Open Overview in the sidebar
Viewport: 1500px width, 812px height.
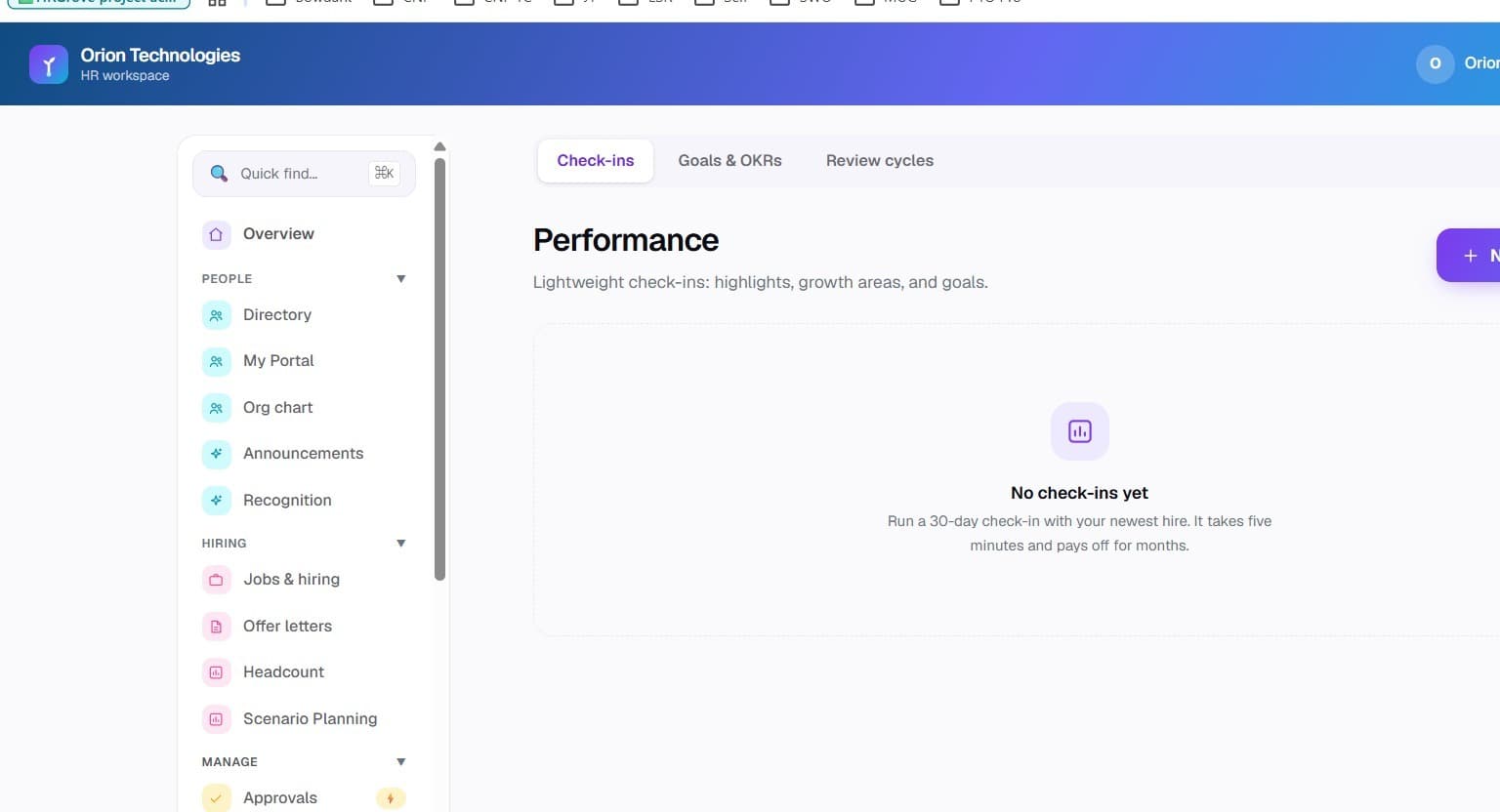pos(305,234)
